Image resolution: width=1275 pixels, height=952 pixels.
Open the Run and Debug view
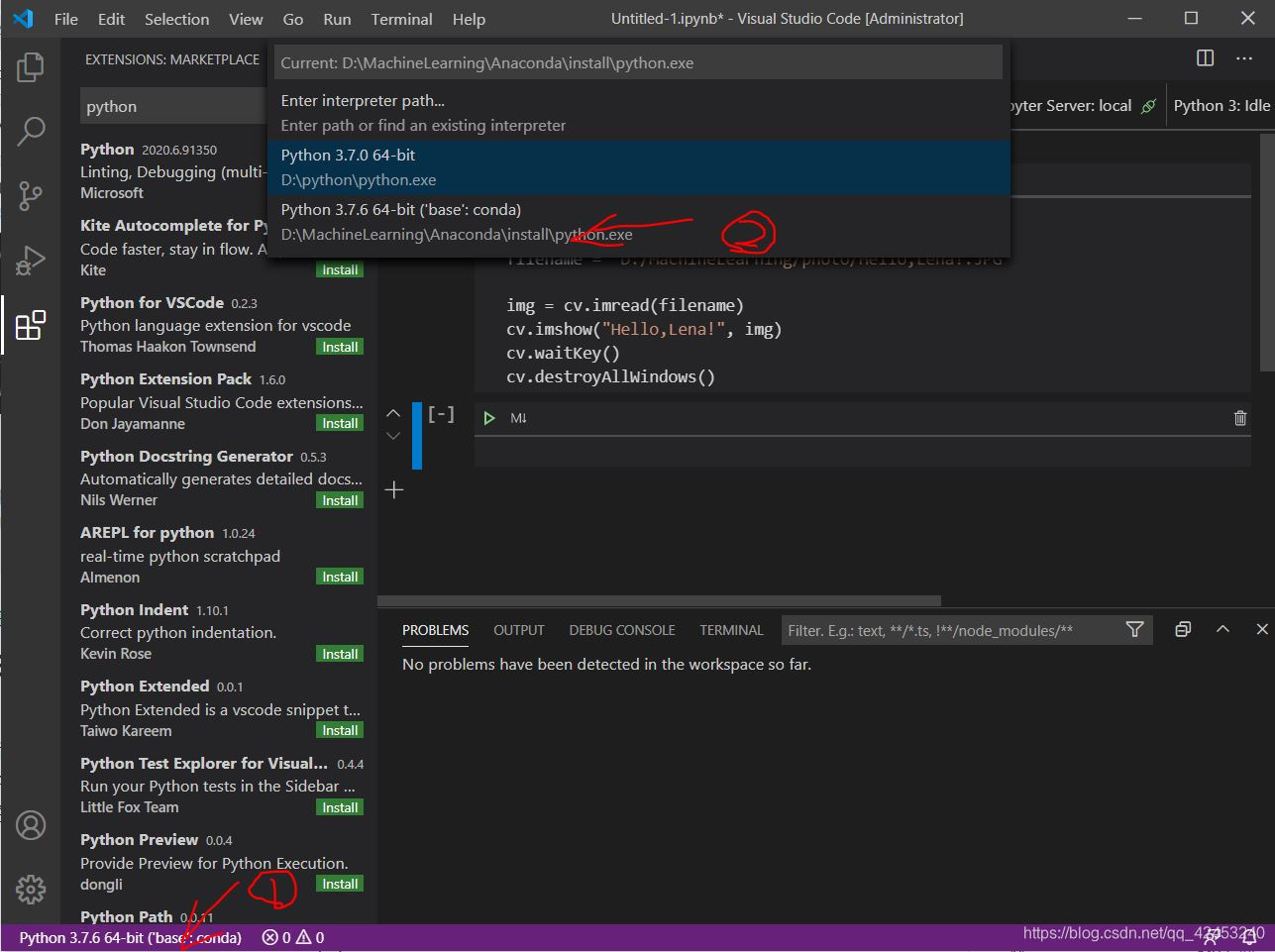pyautogui.click(x=31, y=261)
